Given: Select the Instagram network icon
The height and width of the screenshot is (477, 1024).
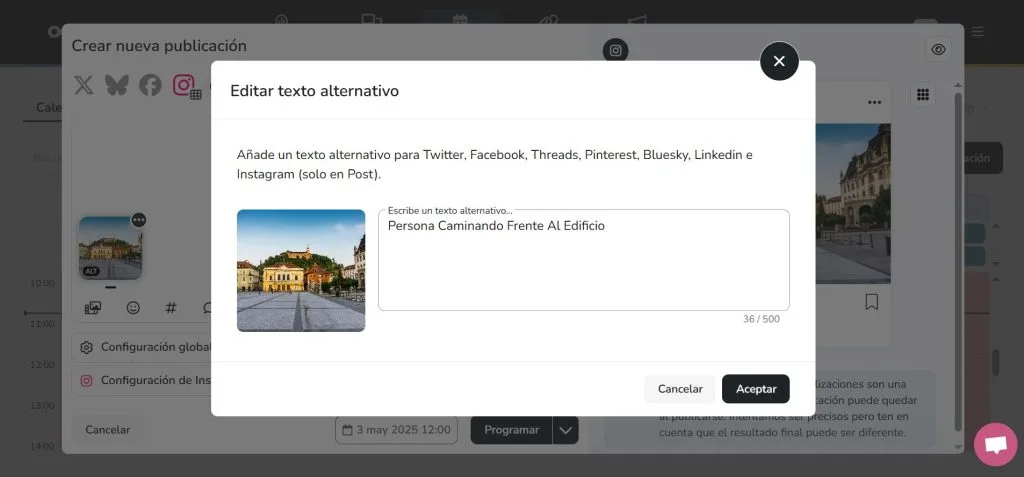Looking at the screenshot, I should (184, 85).
